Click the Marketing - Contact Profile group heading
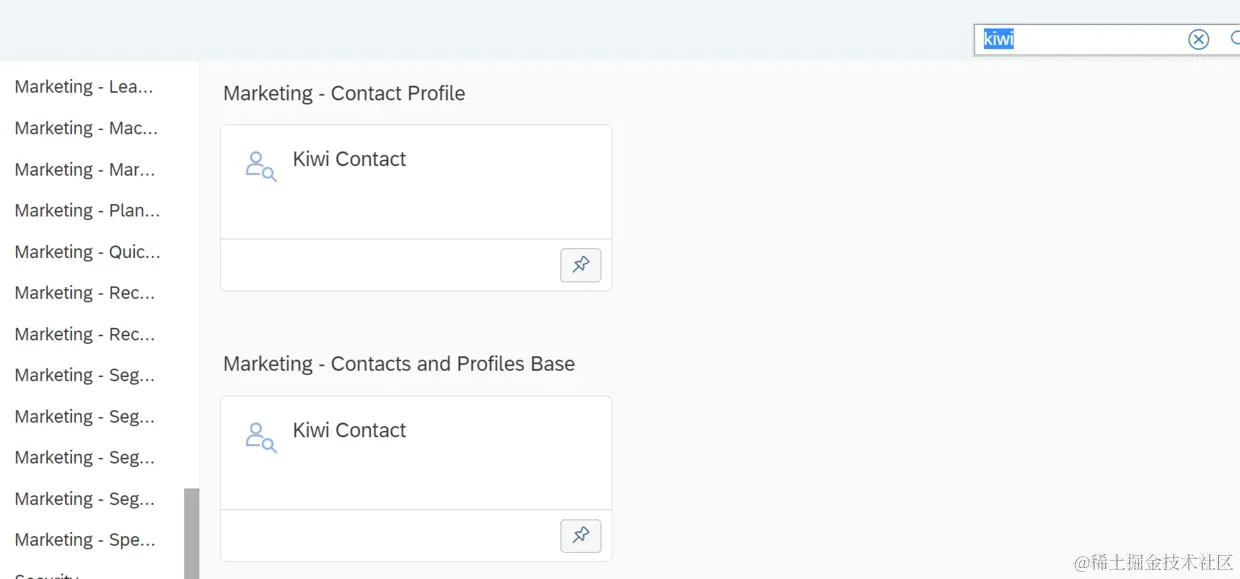Image resolution: width=1240 pixels, height=579 pixels. tap(344, 93)
